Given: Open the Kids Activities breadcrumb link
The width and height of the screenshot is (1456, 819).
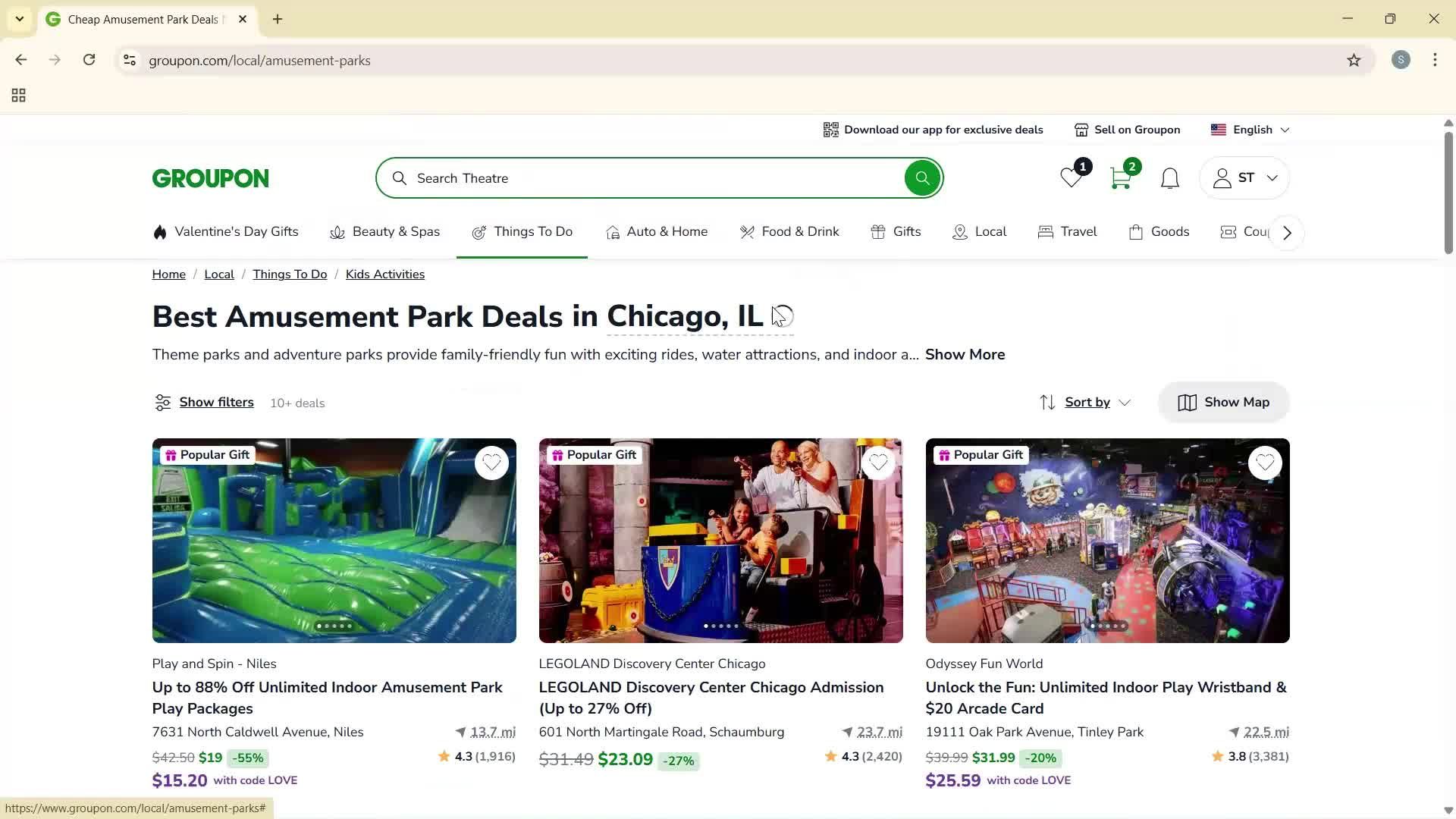Looking at the screenshot, I should click(x=384, y=274).
